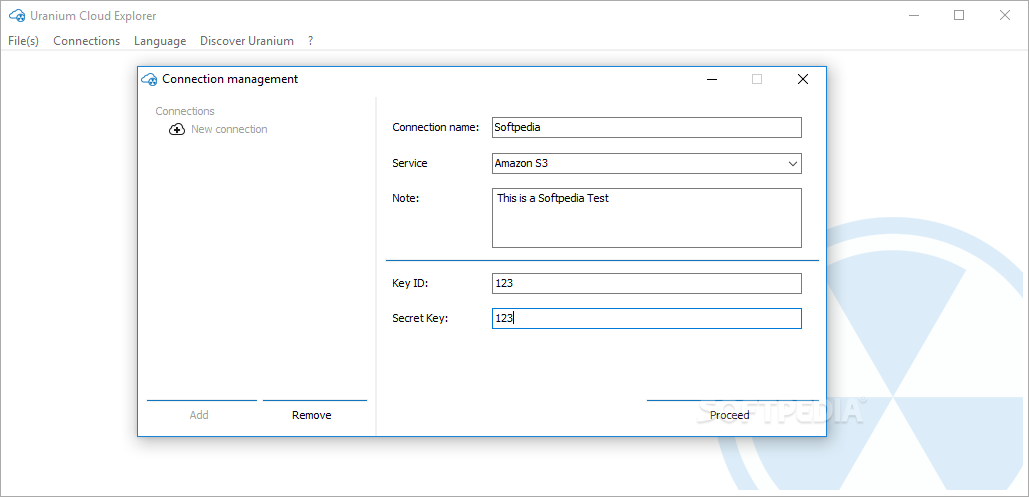Minimize the Uranium Cloud Explorer main window
The height and width of the screenshot is (497, 1029).
913,16
